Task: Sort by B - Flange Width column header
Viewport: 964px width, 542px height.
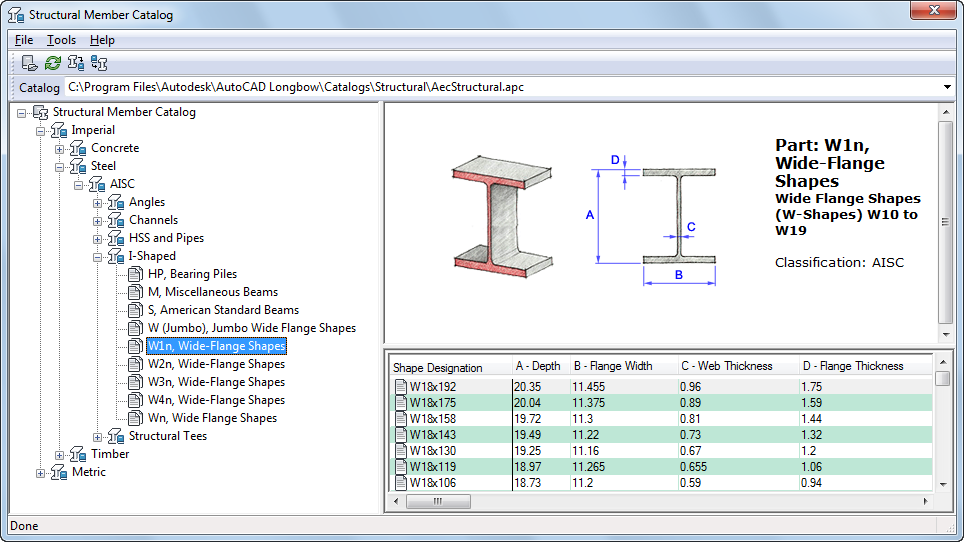Action: coord(623,366)
